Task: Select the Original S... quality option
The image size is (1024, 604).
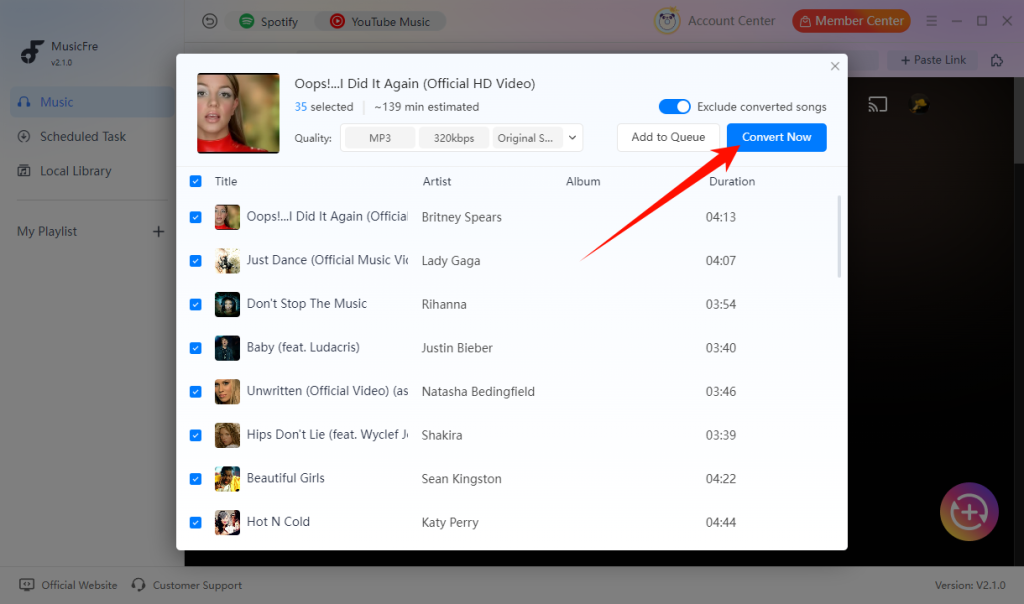Action: tap(526, 138)
